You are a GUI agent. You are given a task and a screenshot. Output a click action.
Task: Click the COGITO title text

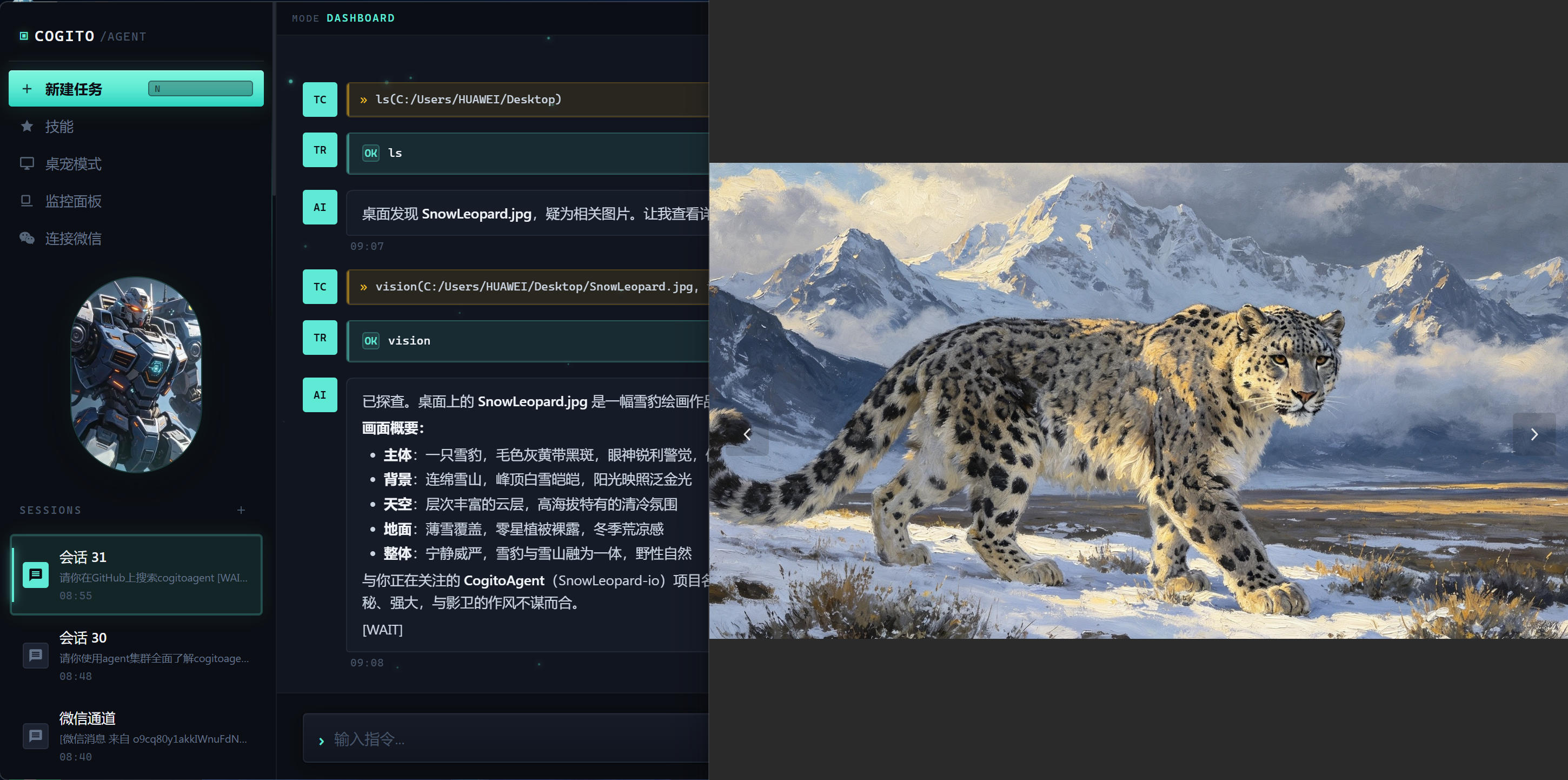point(64,36)
